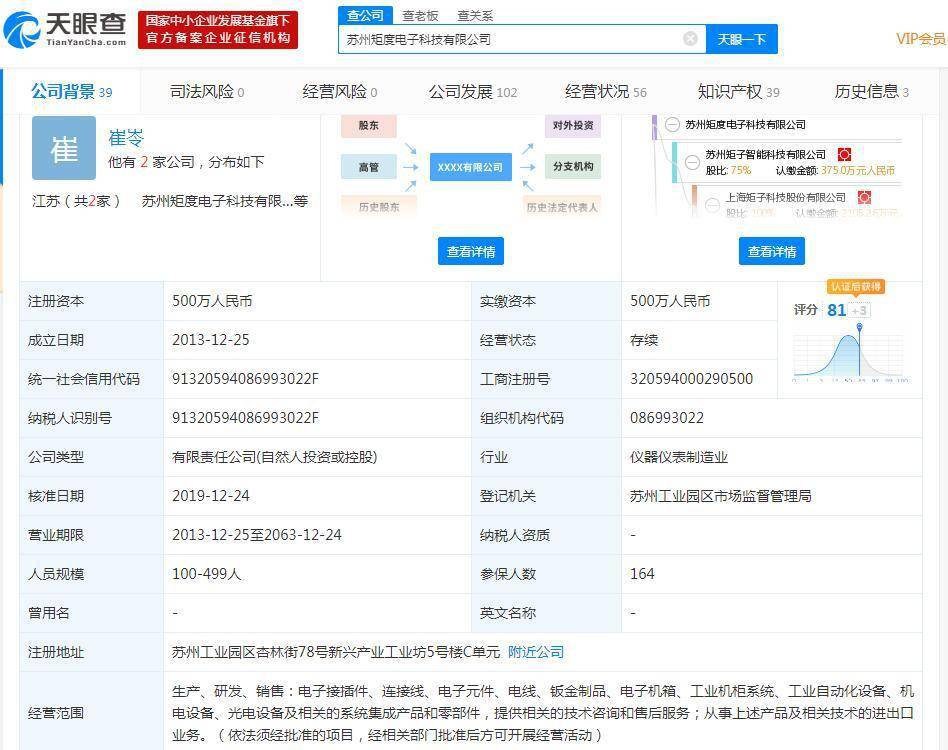Click the 统一社会信用代码 value 91320594086993022F
Screen dimensions: 948x750
click(x=245, y=379)
